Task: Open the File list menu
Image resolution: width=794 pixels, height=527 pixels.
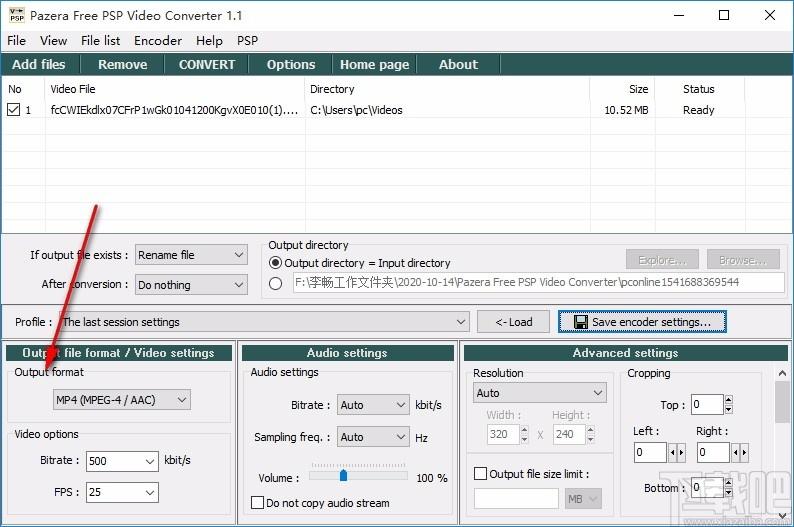Action: 100,40
